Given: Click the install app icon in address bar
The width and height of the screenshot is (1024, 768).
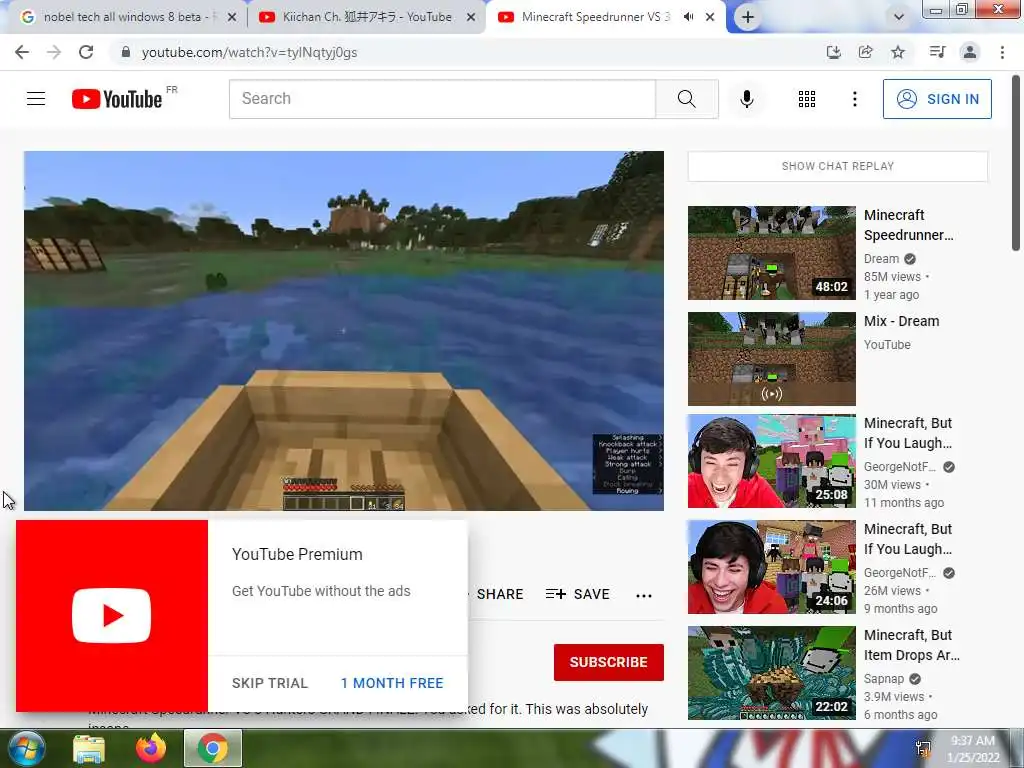Looking at the screenshot, I should pyautogui.click(x=834, y=52).
